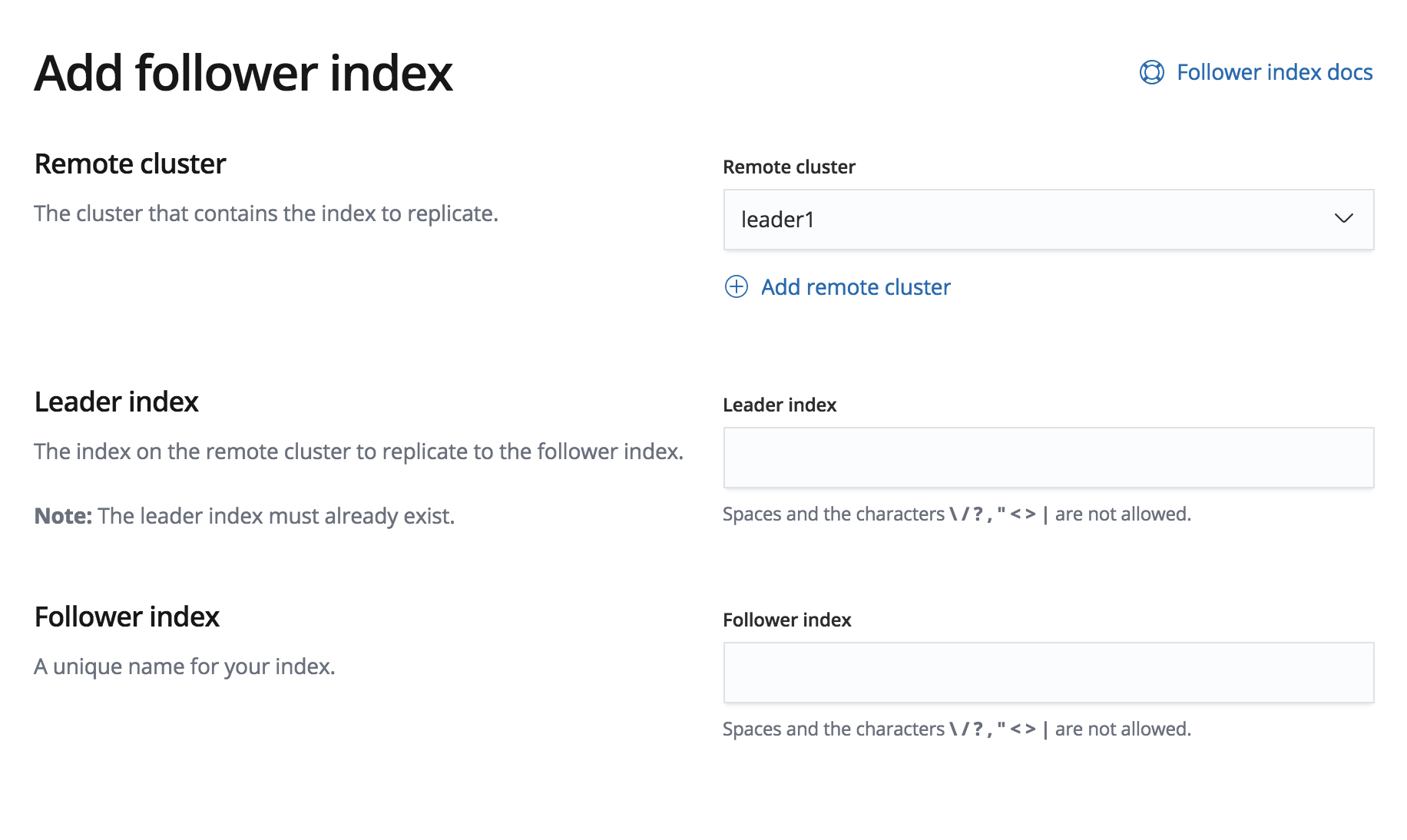Open the Follower index docs link
This screenshot has height=840, width=1407.
[1274, 71]
